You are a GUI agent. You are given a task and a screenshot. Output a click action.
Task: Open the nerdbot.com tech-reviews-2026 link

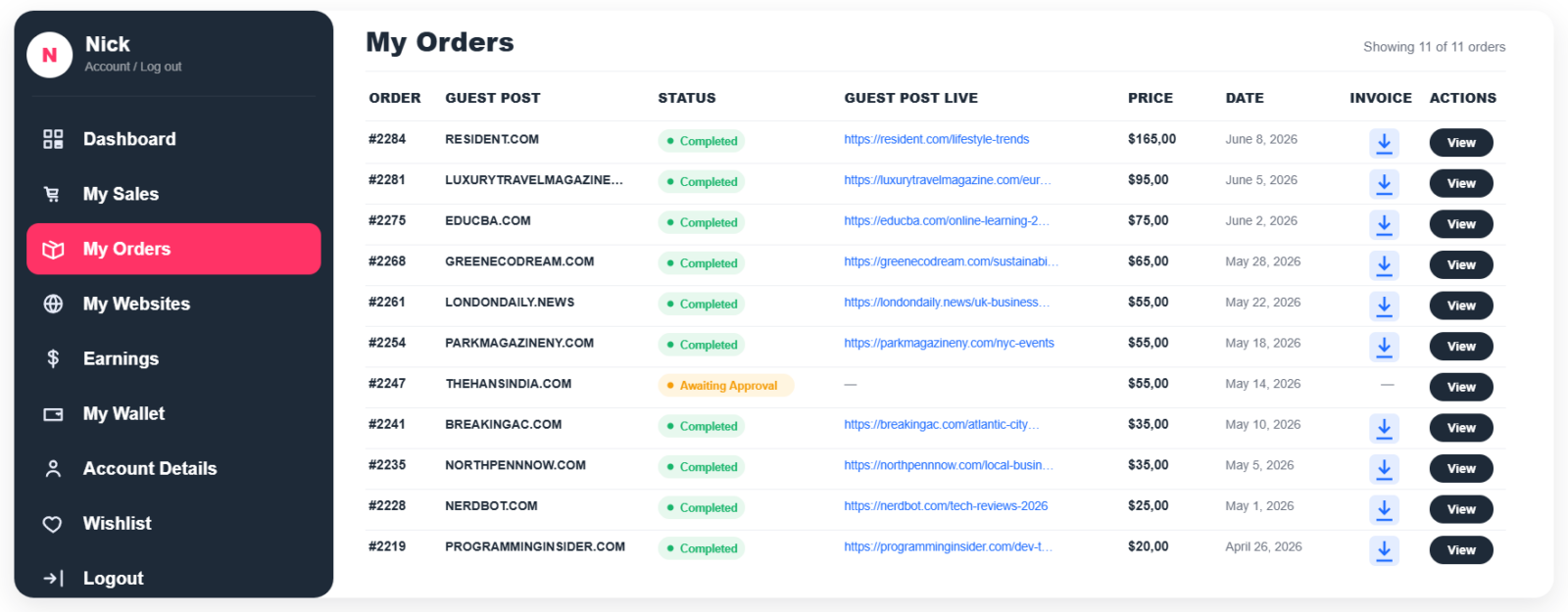coord(946,506)
